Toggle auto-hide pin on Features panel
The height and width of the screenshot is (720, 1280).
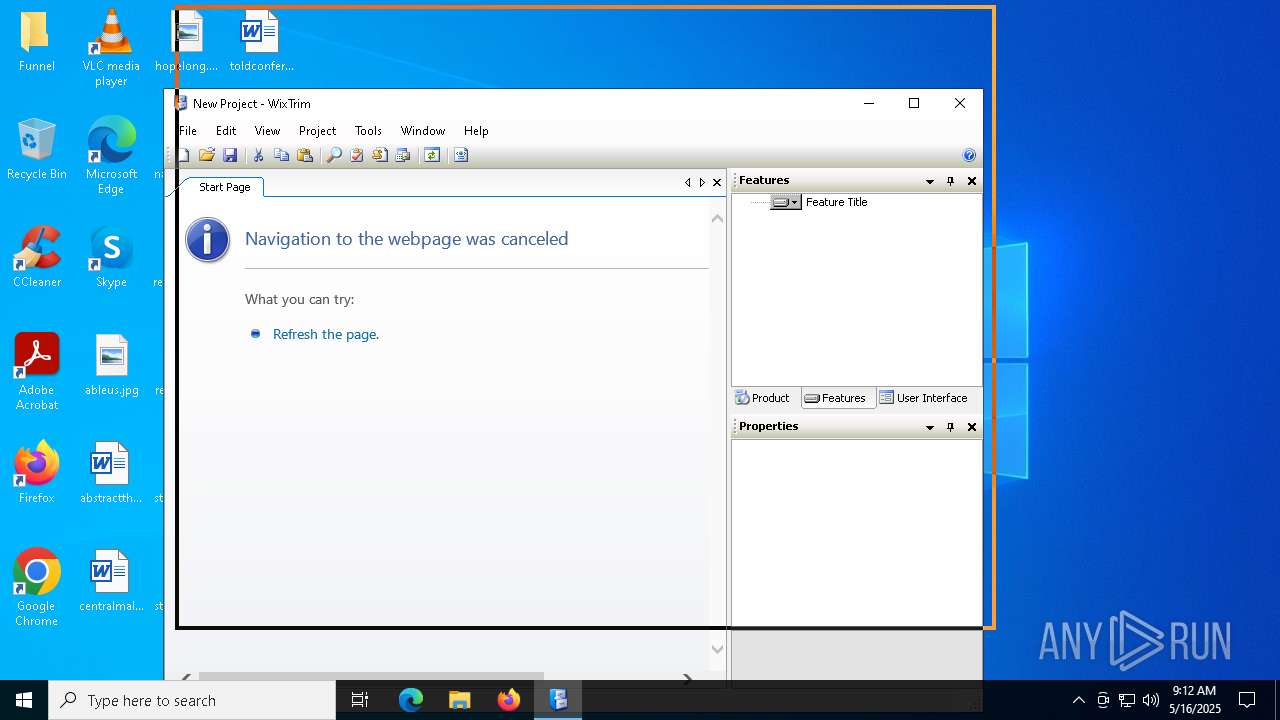click(951, 181)
